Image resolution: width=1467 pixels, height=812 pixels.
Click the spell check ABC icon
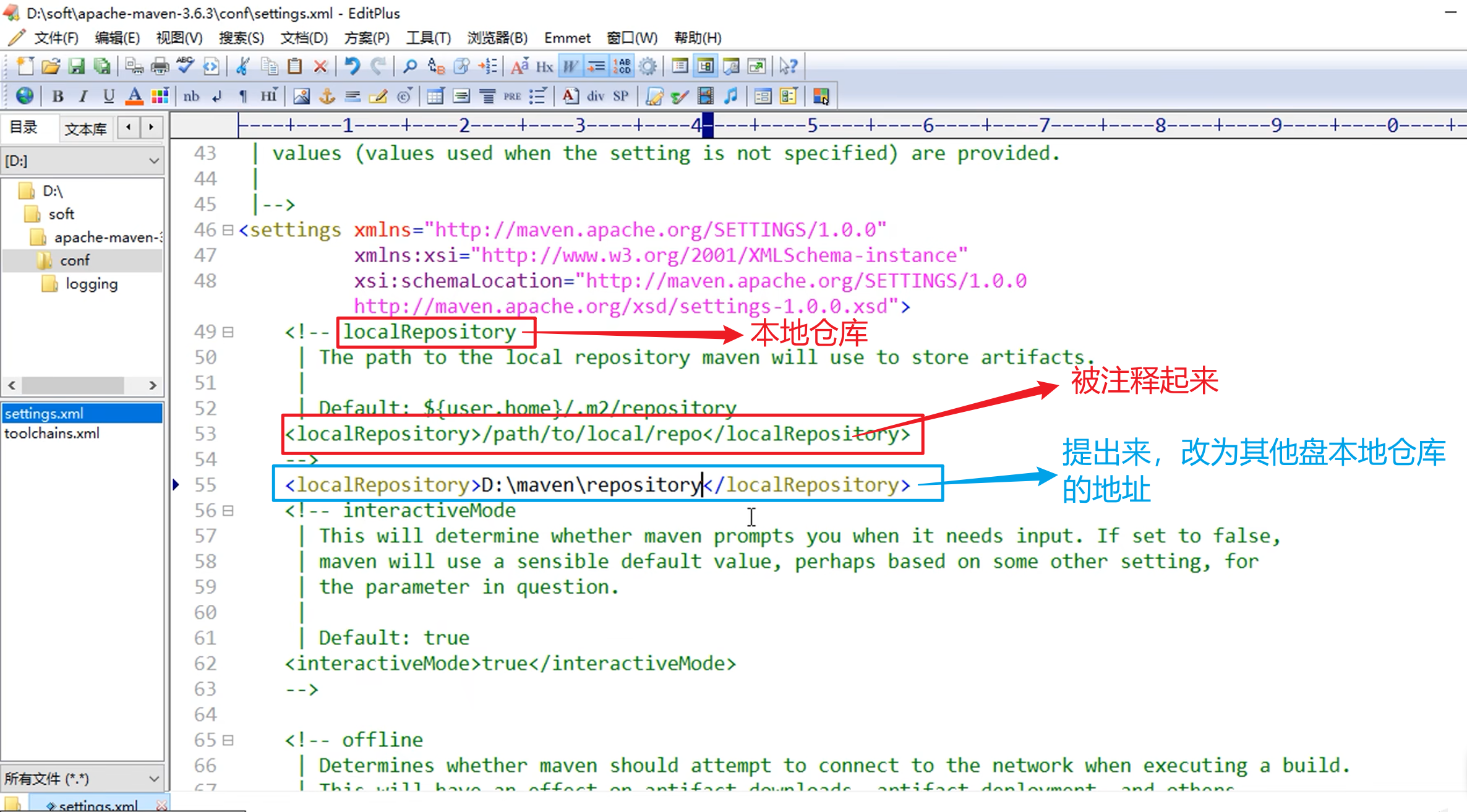pyautogui.click(x=185, y=66)
